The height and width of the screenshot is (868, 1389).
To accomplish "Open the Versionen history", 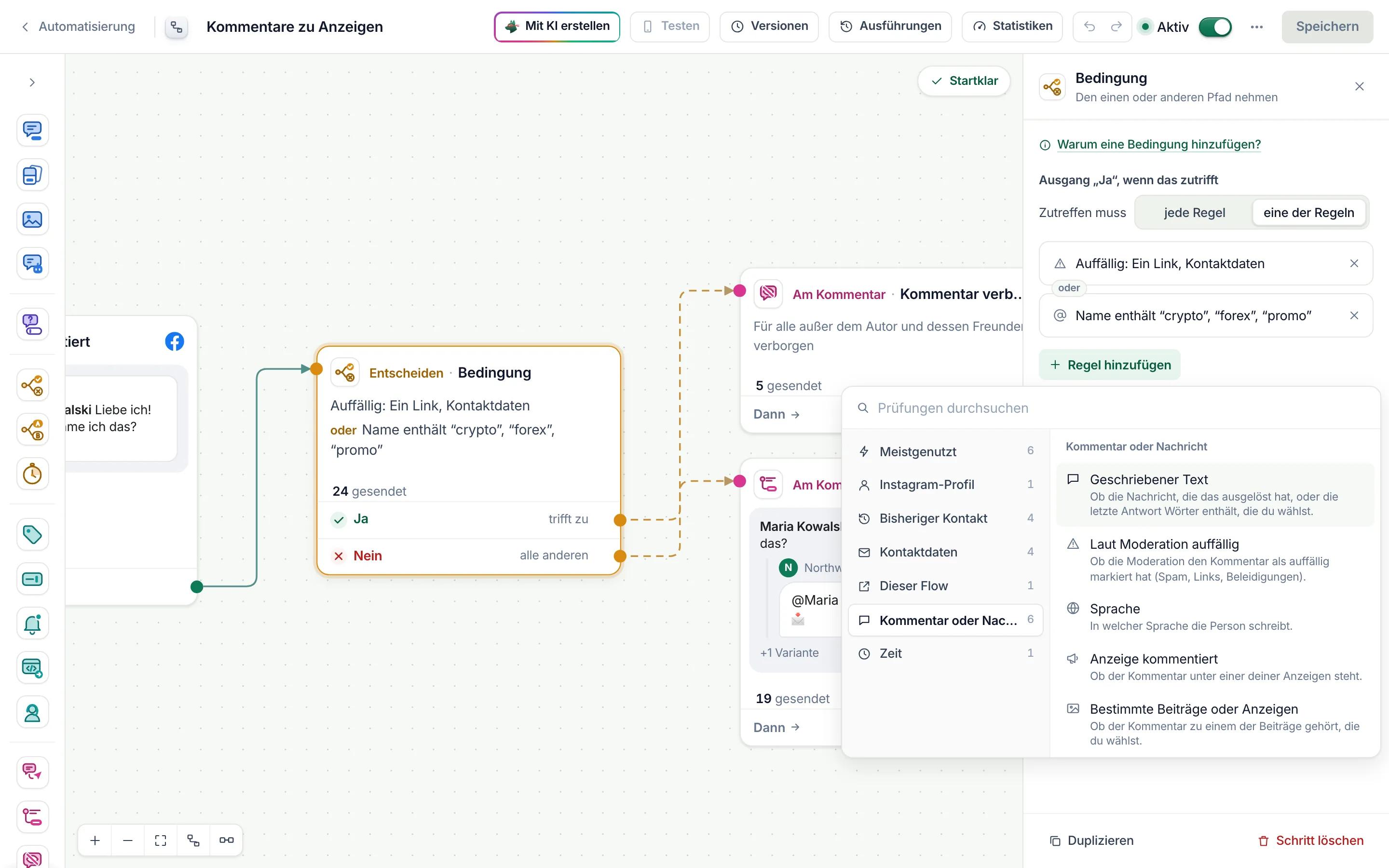I will pos(769,27).
